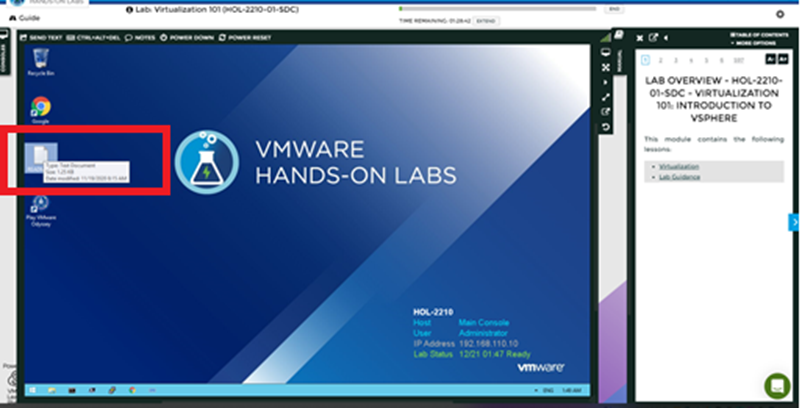802x408 pixels.
Task: Open the settings gear icon
Action: 780,14
